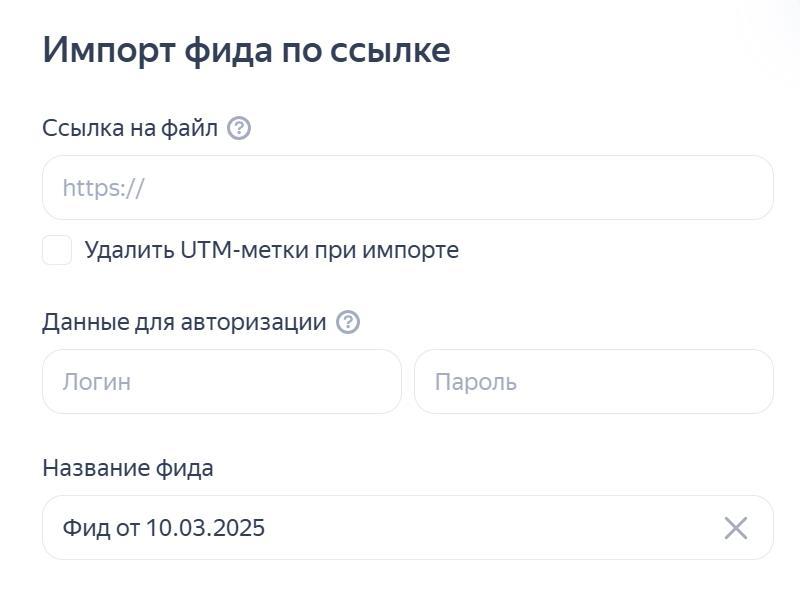Focus the file link URL input field
Image resolution: width=800 pixels, height=597 pixels.
[408, 188]
